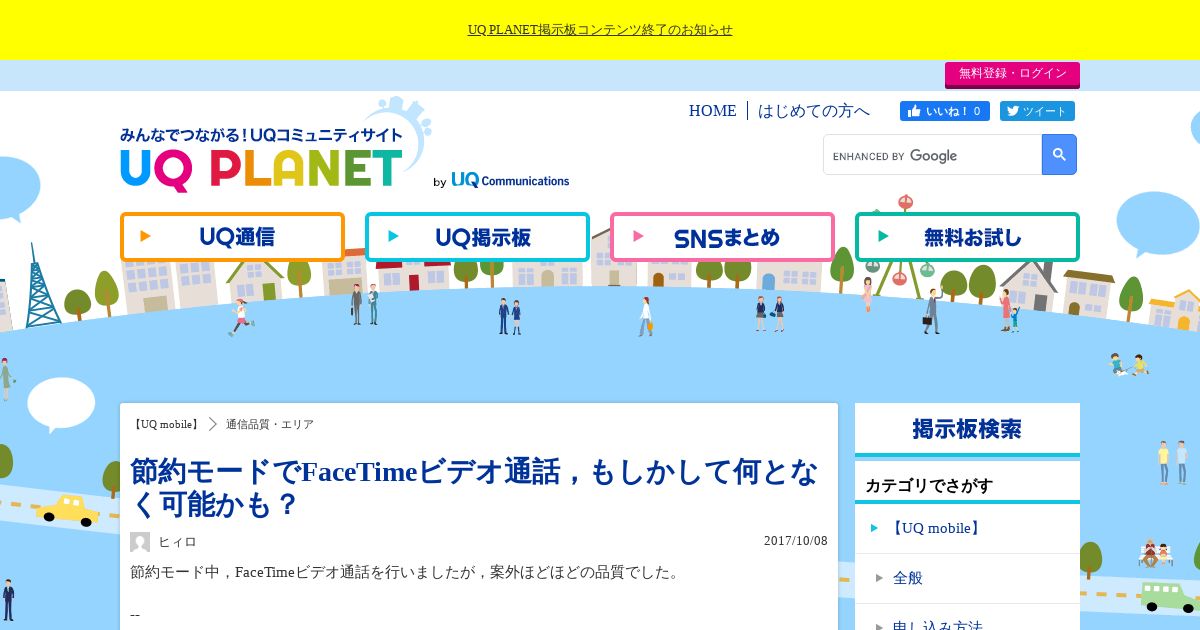Image resolution: width=1200 pixels, height=630 pixels.
Task: Click the 無料登録・ログイン button
Action: tap(1012, 74)
